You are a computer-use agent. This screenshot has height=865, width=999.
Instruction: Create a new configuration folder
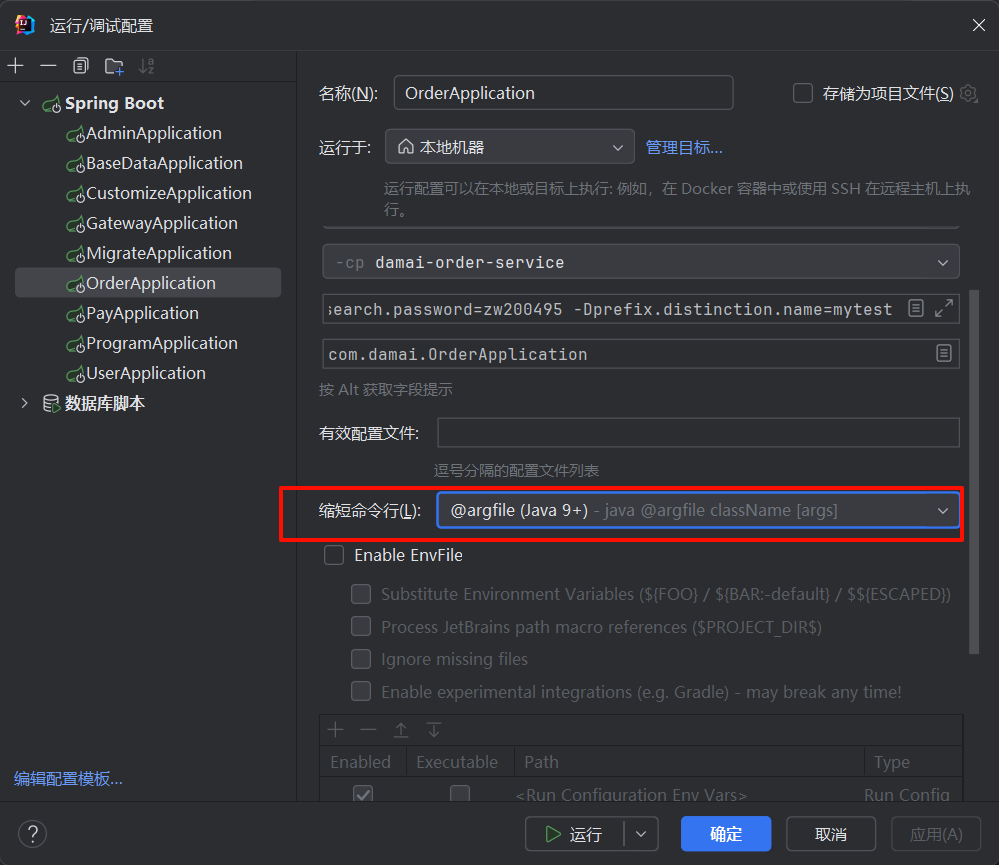point(114,66)
